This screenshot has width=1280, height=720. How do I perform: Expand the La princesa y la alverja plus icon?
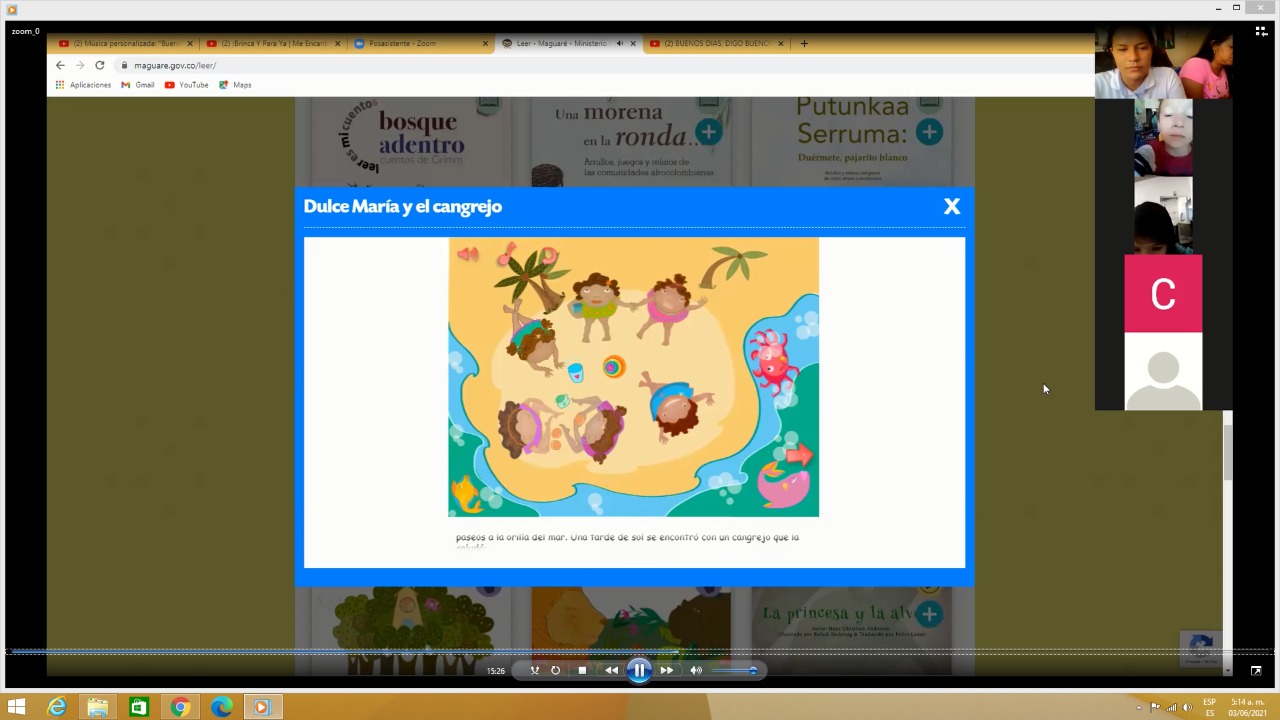pyautogui.click(x=929, y=614)
